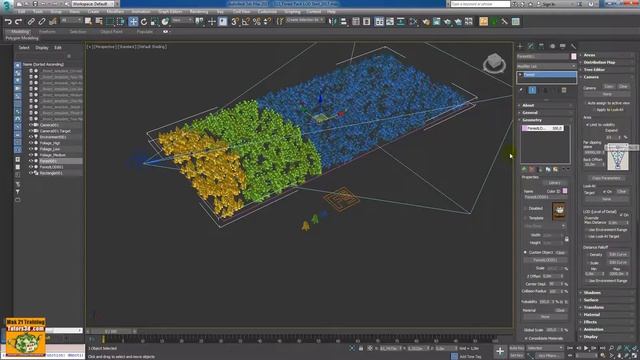Click the Save file icon in title bar
The width and height of the screenshot is (640, 360).
tap(35, 4)
